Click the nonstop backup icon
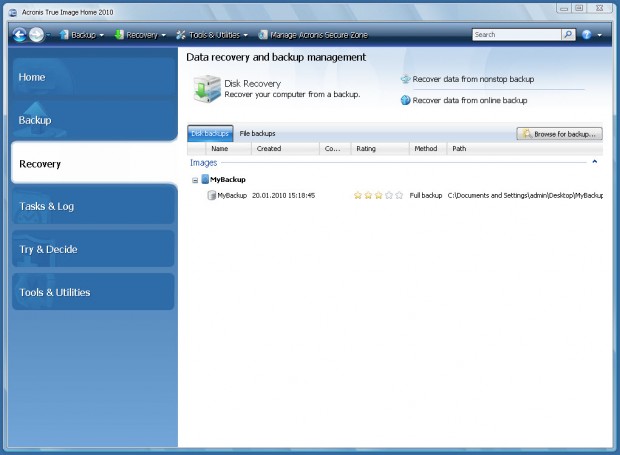The height and width of the screenshot is (455, 620). point(405,79)
